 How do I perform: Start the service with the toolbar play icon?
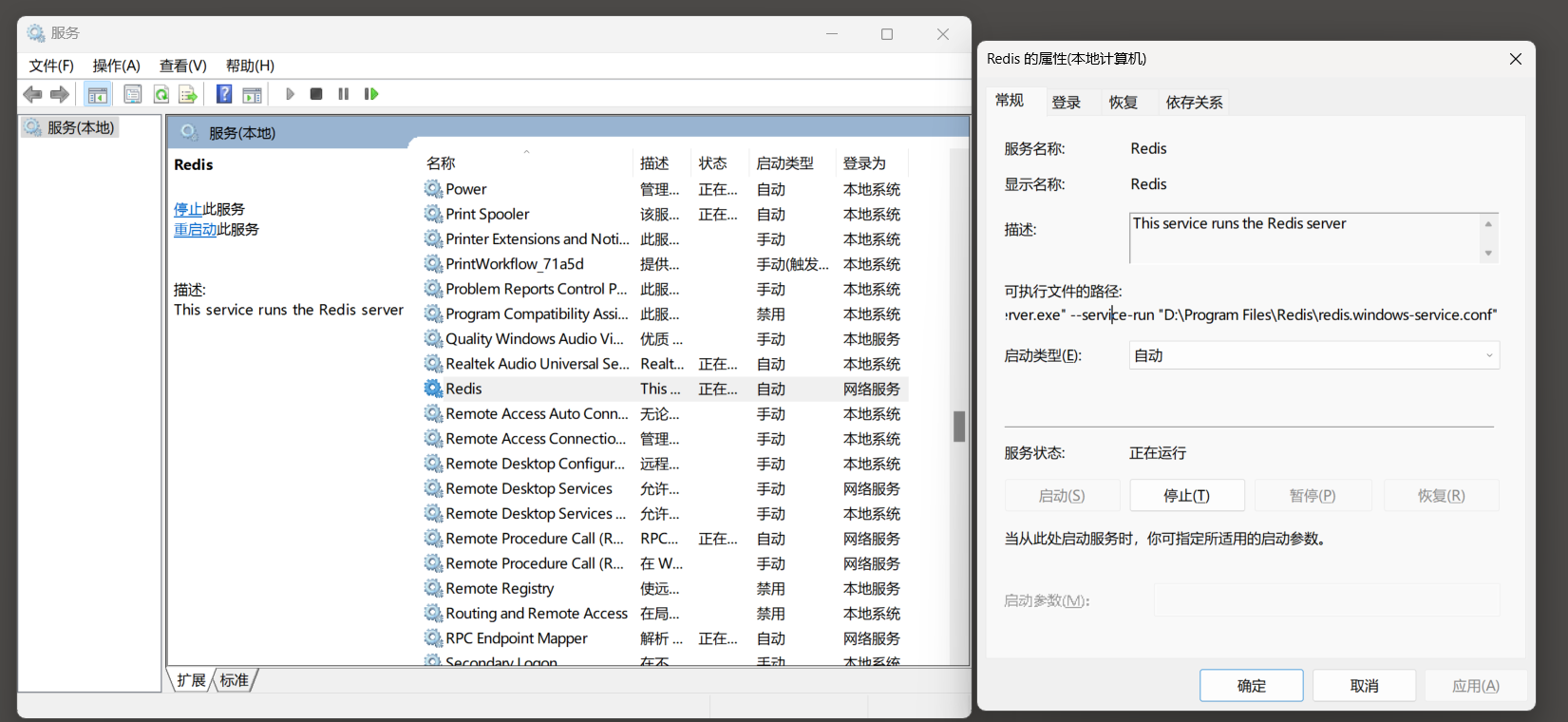(x=290, y=94)
